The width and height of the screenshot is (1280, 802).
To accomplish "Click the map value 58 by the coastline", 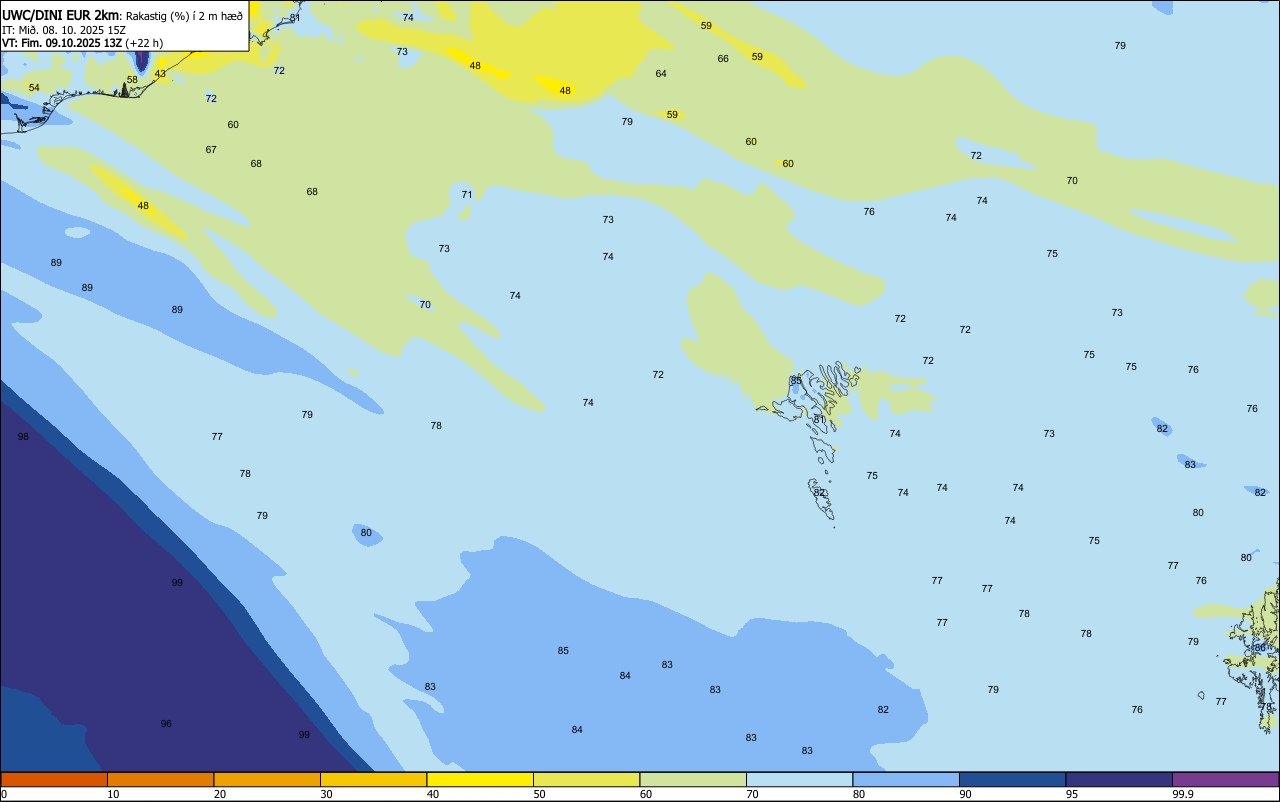I will pos(132,80).
